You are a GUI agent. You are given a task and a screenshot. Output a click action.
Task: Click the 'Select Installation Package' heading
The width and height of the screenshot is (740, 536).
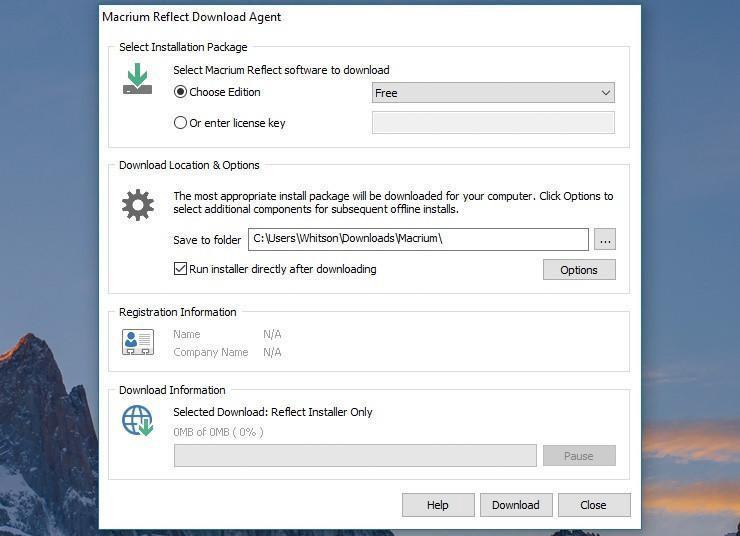183,47
